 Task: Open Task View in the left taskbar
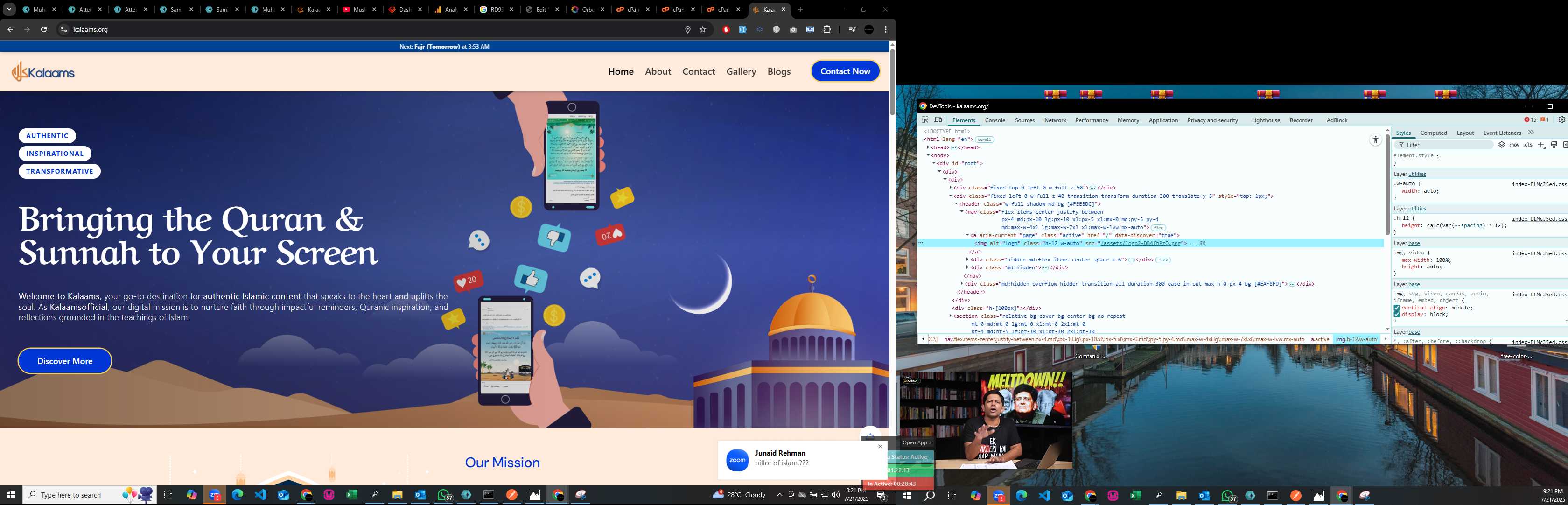(168, 495)
